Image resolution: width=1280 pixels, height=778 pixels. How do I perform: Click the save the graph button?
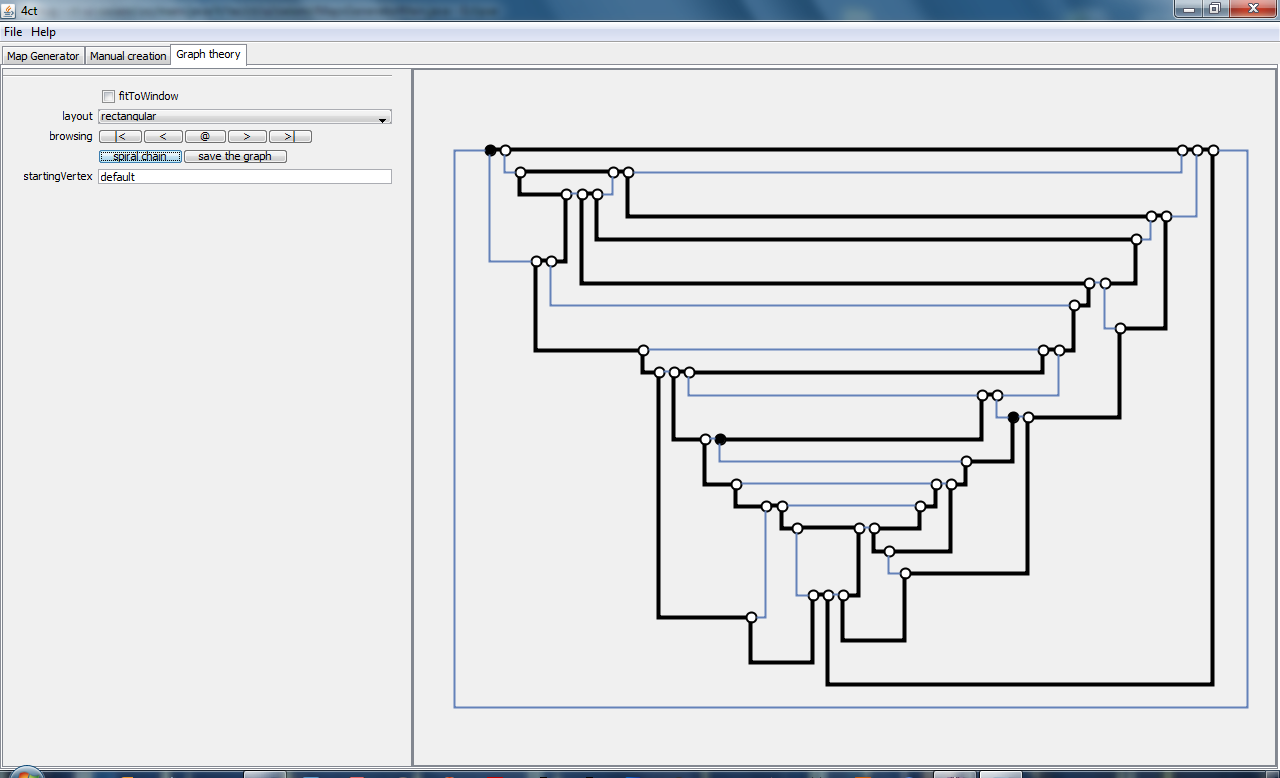tap(235, 156)
